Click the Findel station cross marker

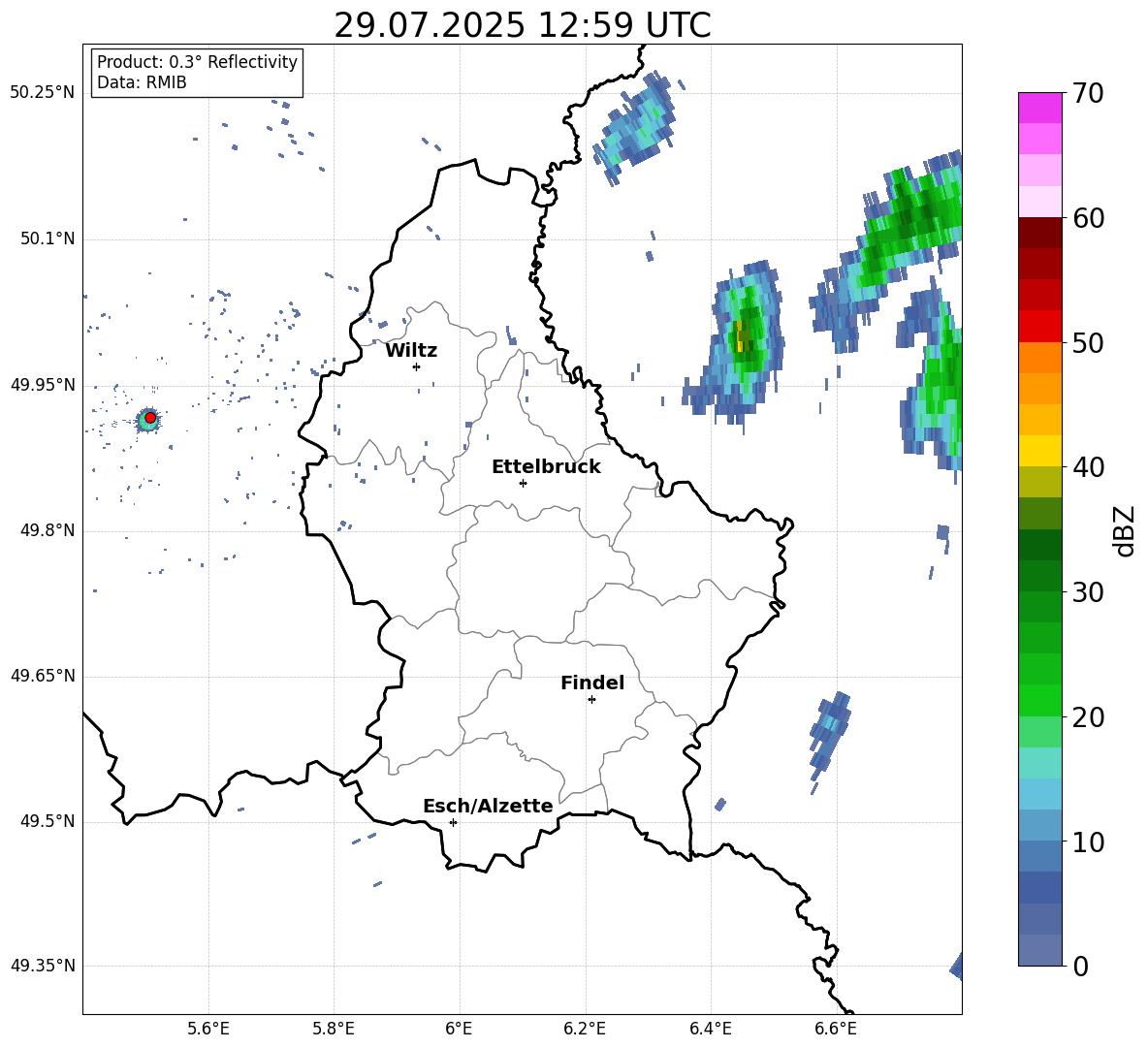[591, 700]
